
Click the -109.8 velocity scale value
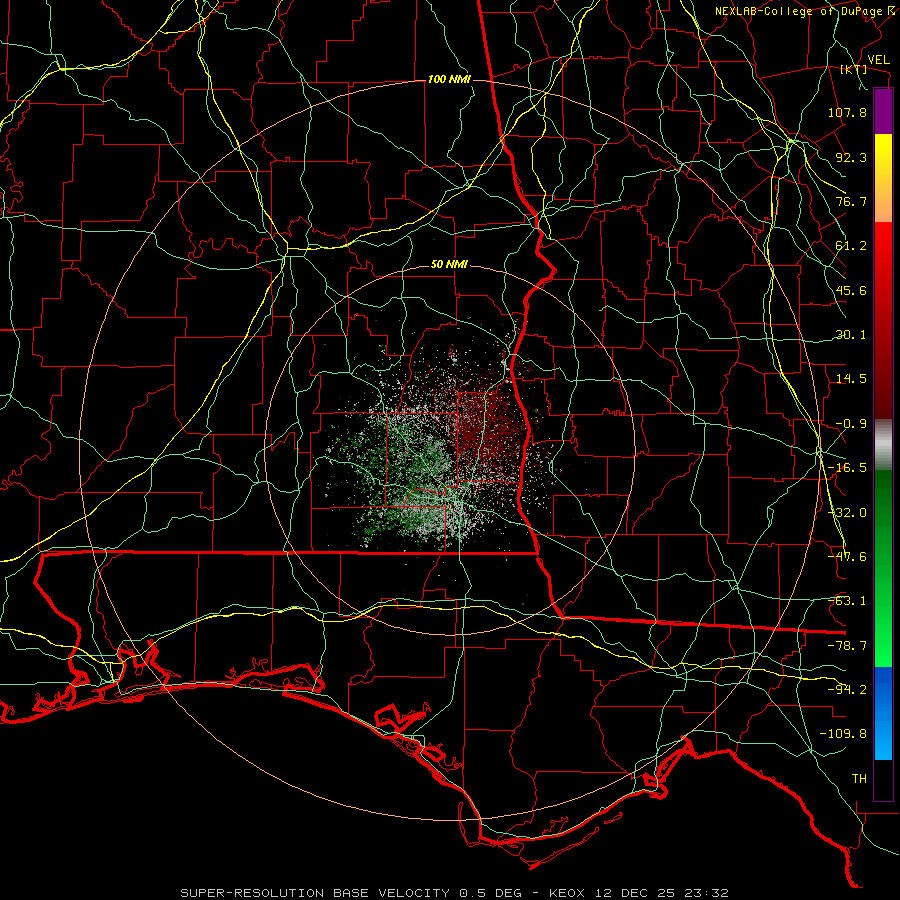pyautogui.click(x=843, y=734)
